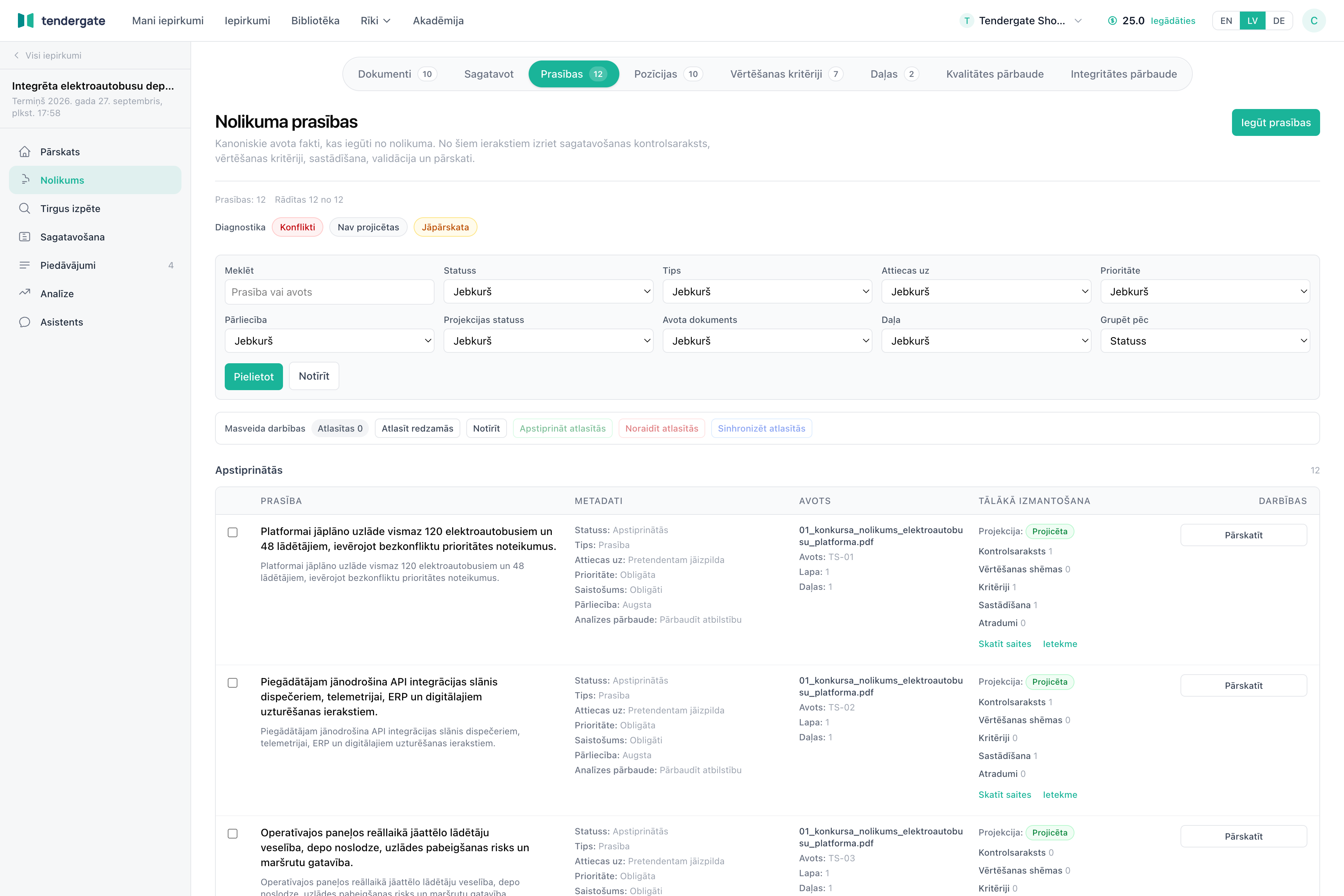Click the Iegādāties credits link
The image size is (1344, 896).
click(x=1173, y=21)
